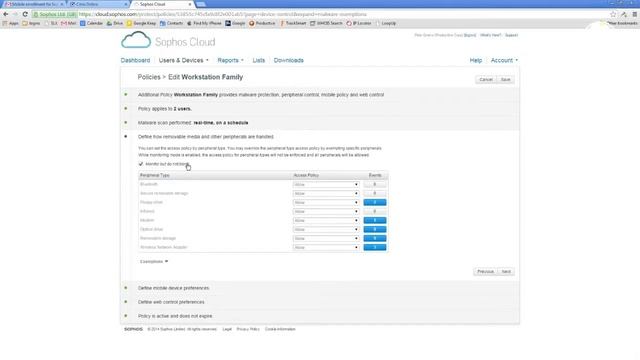Open the Mail bookmark
The height and width of the screenshot is (360, 640).
[x=69, y=23]
